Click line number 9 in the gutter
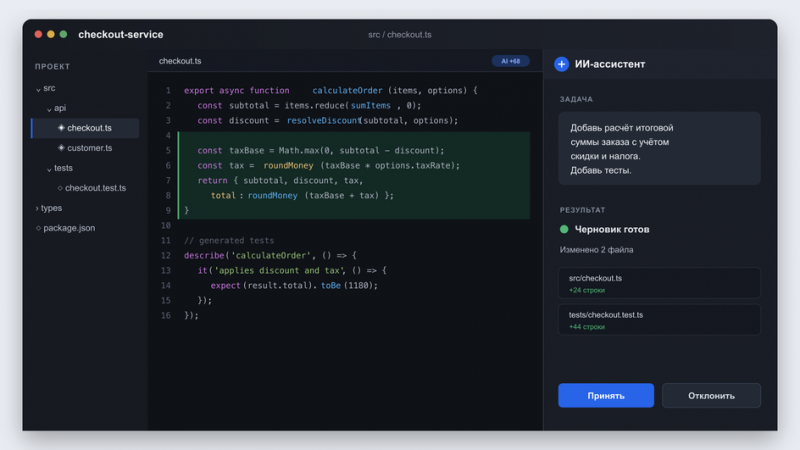Image resolution: width=800 pixels, height=450 pixels. (x=168, y=211)
